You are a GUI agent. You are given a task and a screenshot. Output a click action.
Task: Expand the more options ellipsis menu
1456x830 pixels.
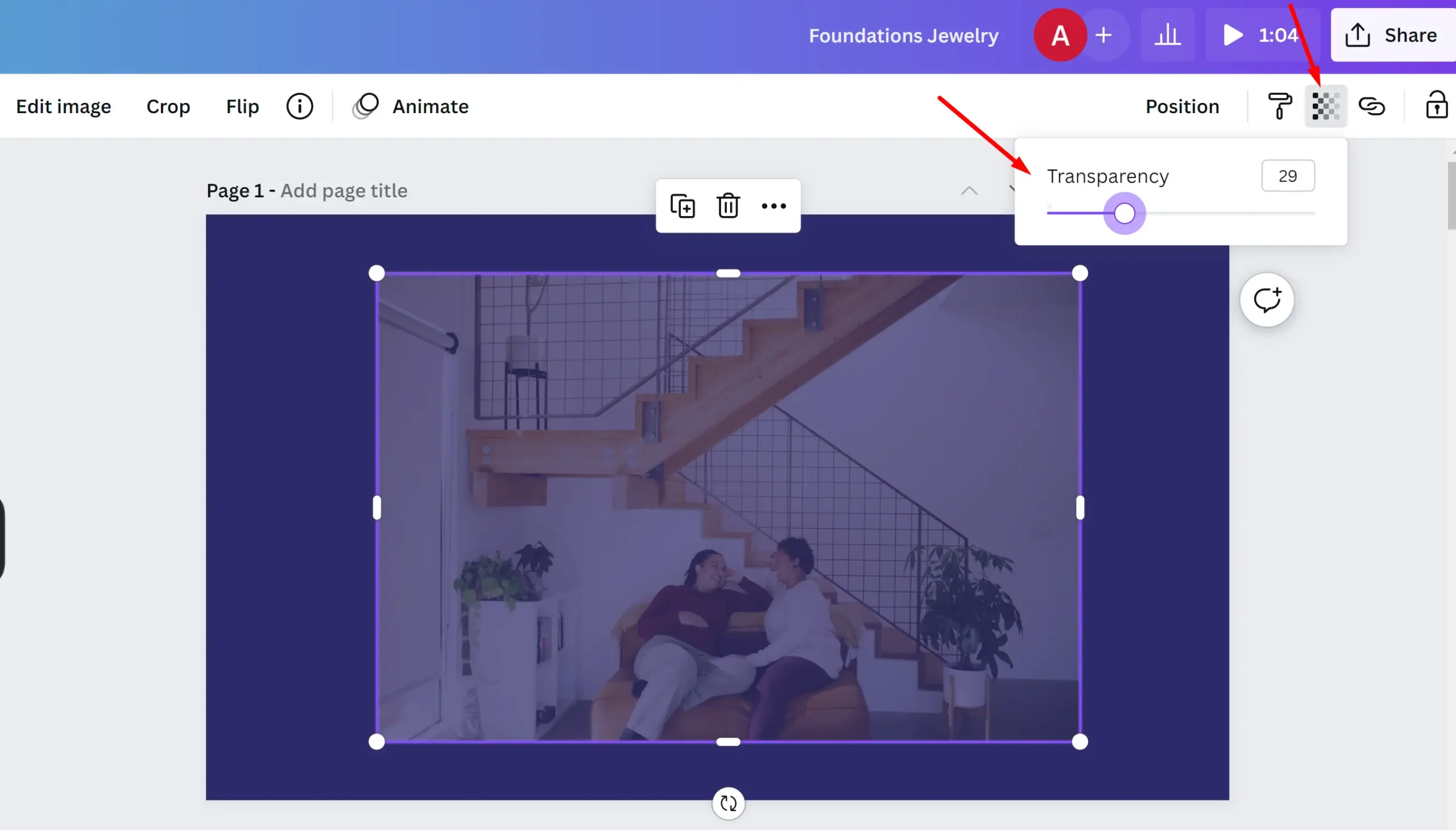(774, 206)
